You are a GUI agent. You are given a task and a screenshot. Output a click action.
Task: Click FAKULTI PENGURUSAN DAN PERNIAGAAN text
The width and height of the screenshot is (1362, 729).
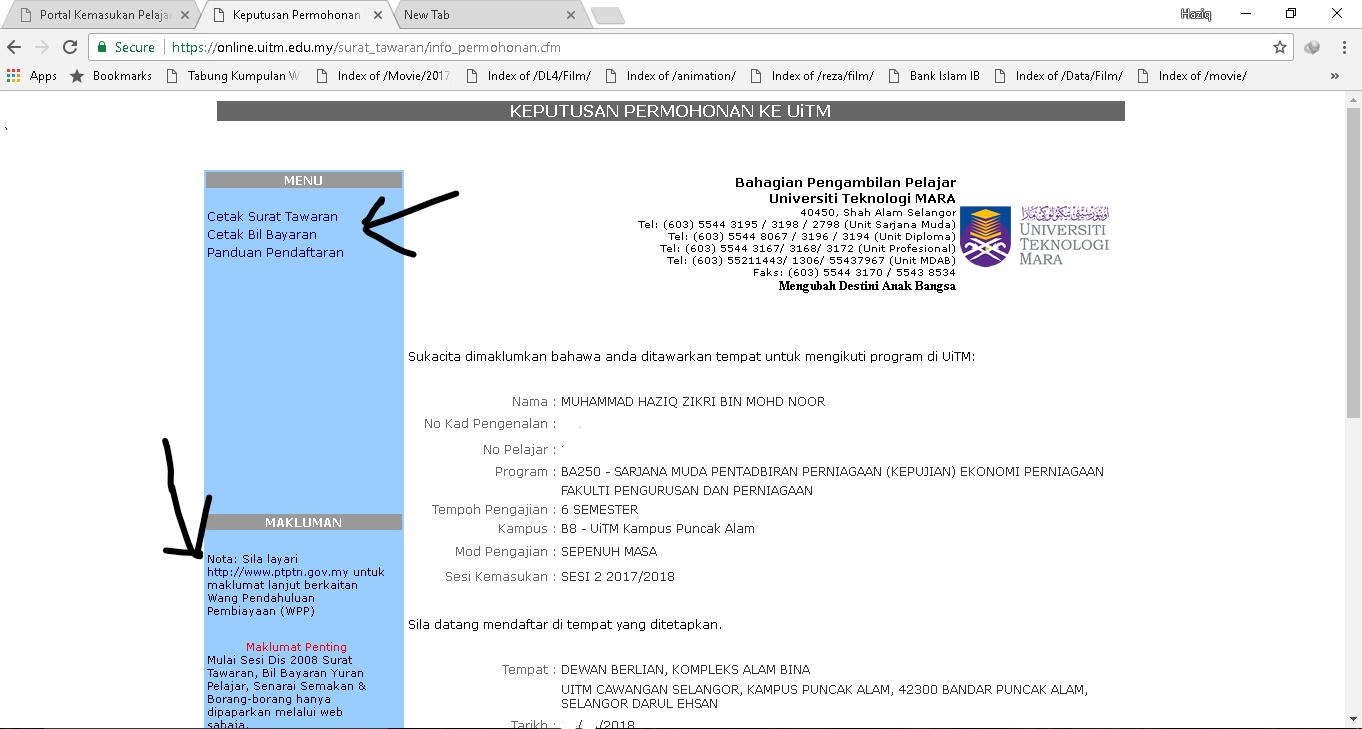(687, 491)
